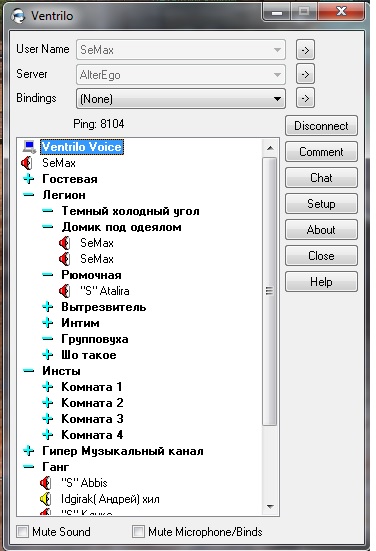Collapse the Ганг channel
This screenshot has width=376, height=551.
point(29,467)
